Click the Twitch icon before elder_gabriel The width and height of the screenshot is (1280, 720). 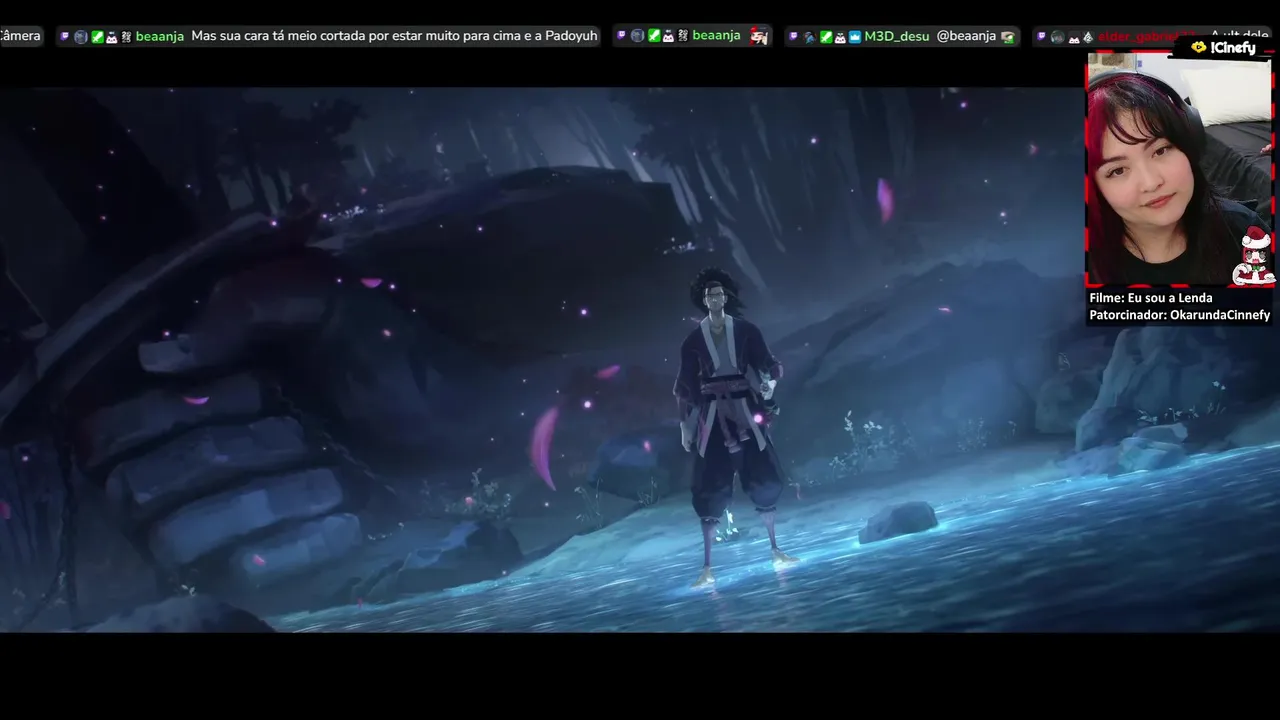click(1041, 36)
